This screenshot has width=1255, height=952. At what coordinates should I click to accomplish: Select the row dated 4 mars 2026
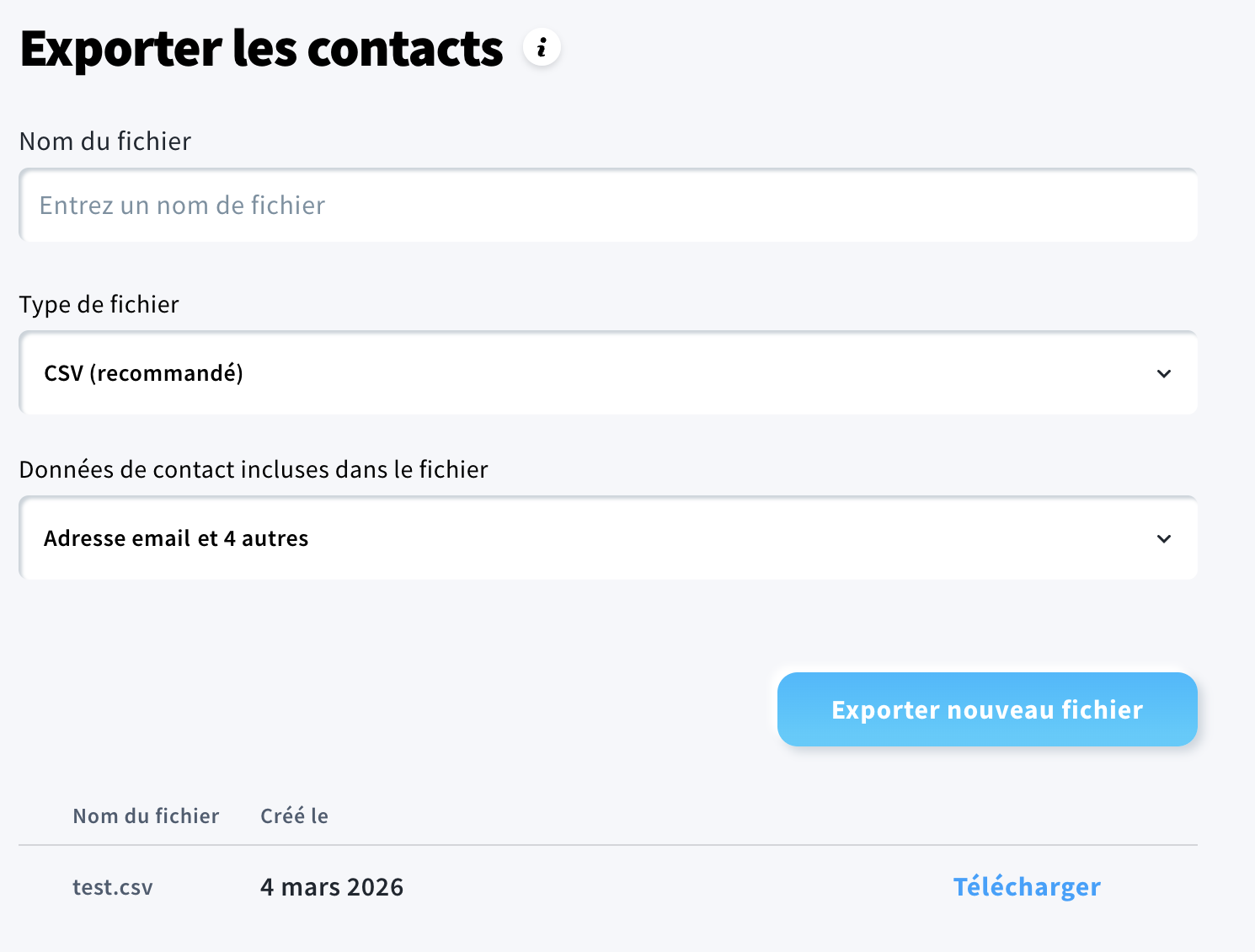pyautogui.click(x=332, y=886)
